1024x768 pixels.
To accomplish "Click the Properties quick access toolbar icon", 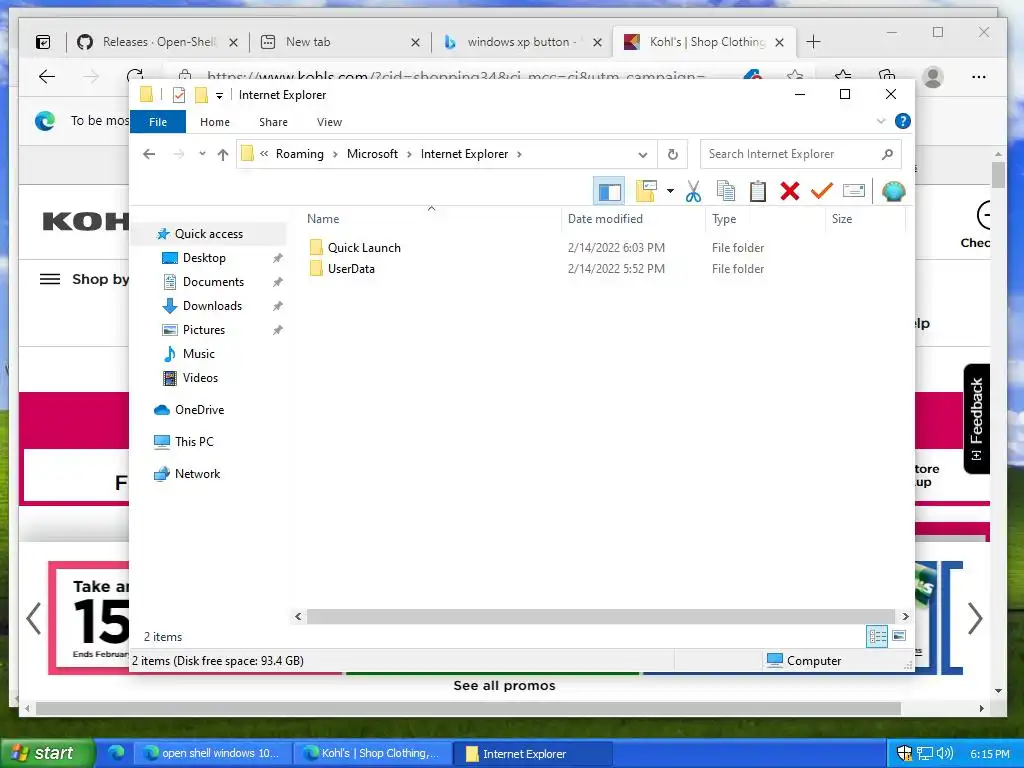I will tap(178, 95).
